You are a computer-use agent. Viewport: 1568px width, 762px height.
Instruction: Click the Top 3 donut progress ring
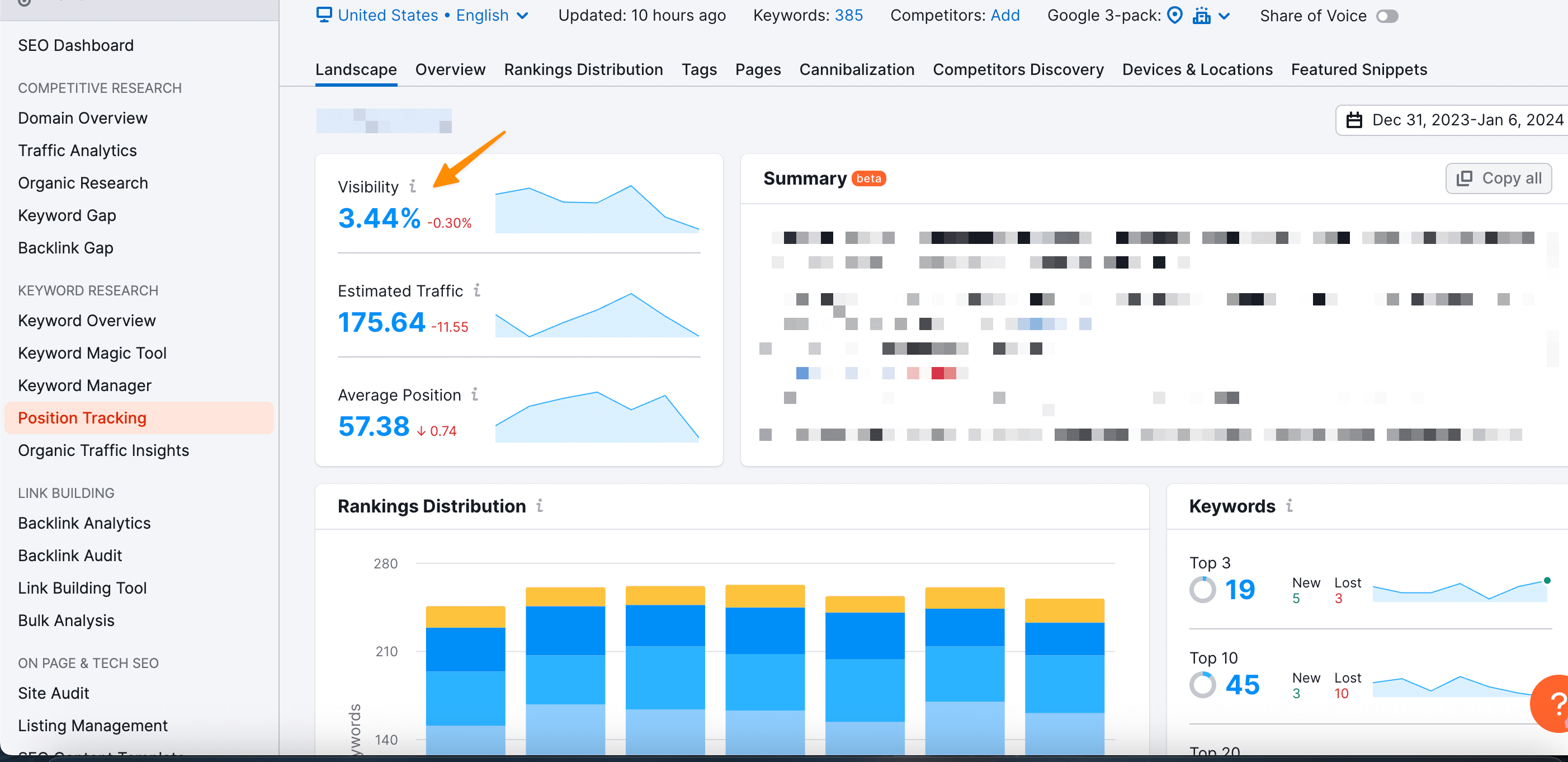[x=1202, y=590]
